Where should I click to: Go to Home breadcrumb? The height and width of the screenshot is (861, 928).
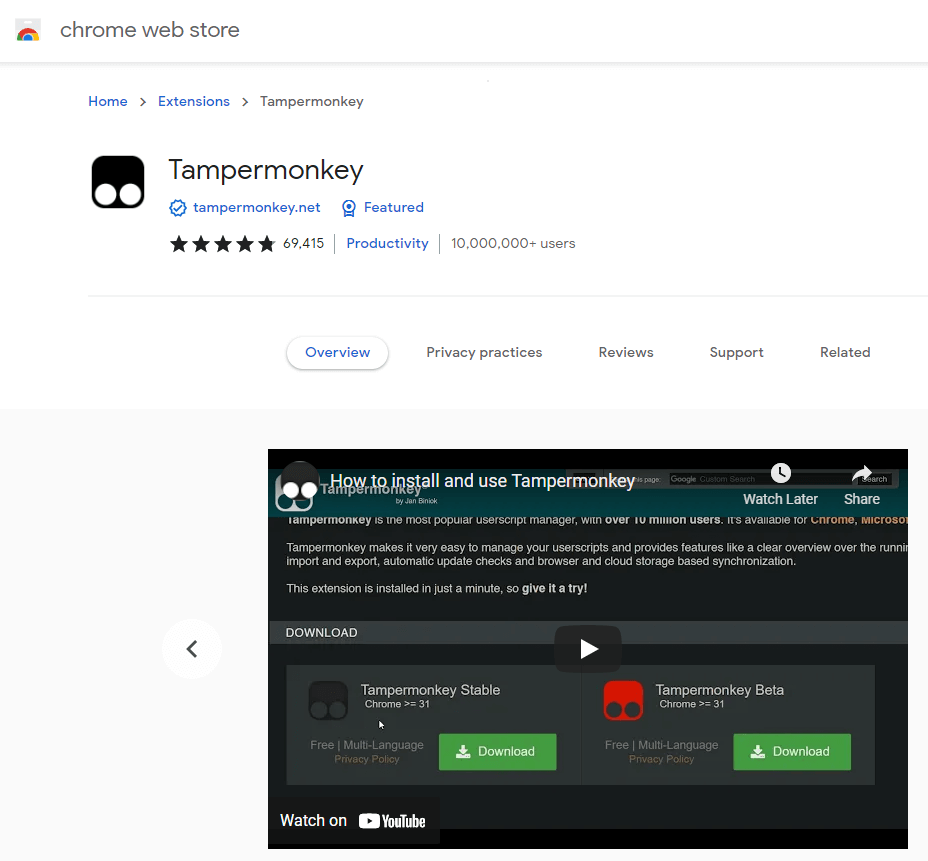[x=108, y=101]
